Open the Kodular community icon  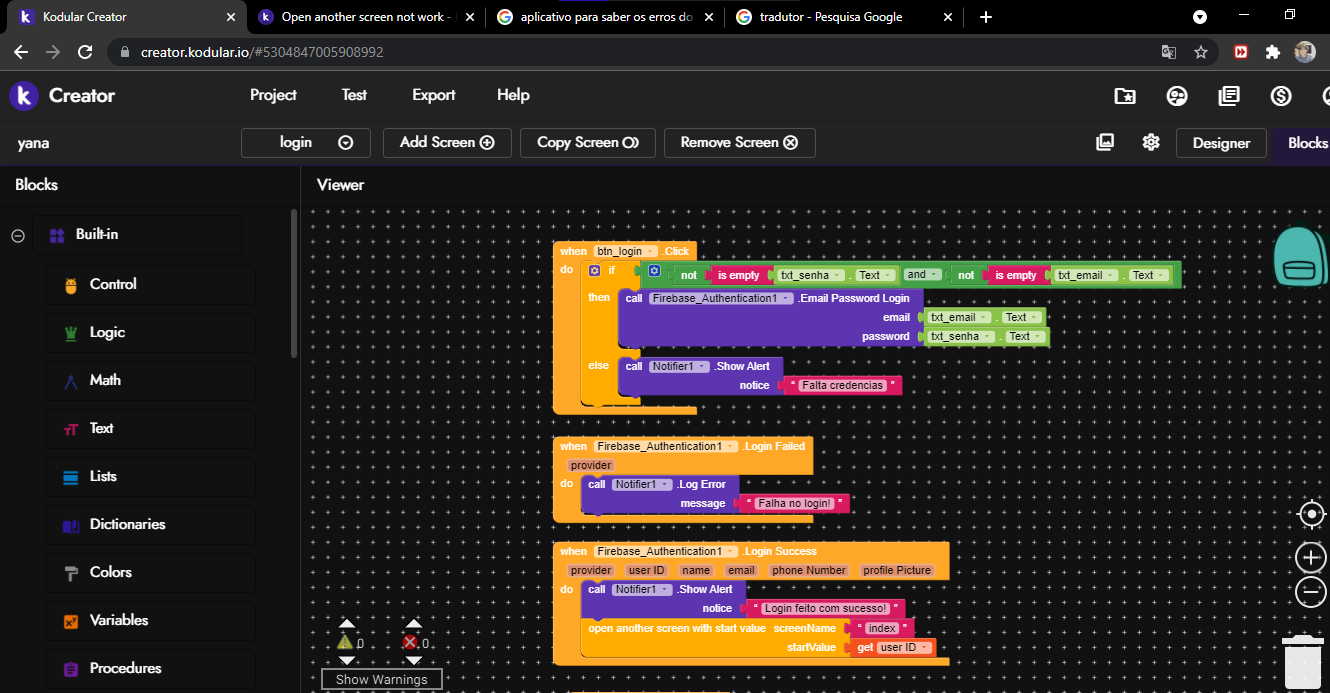(x=1177, y=96)
